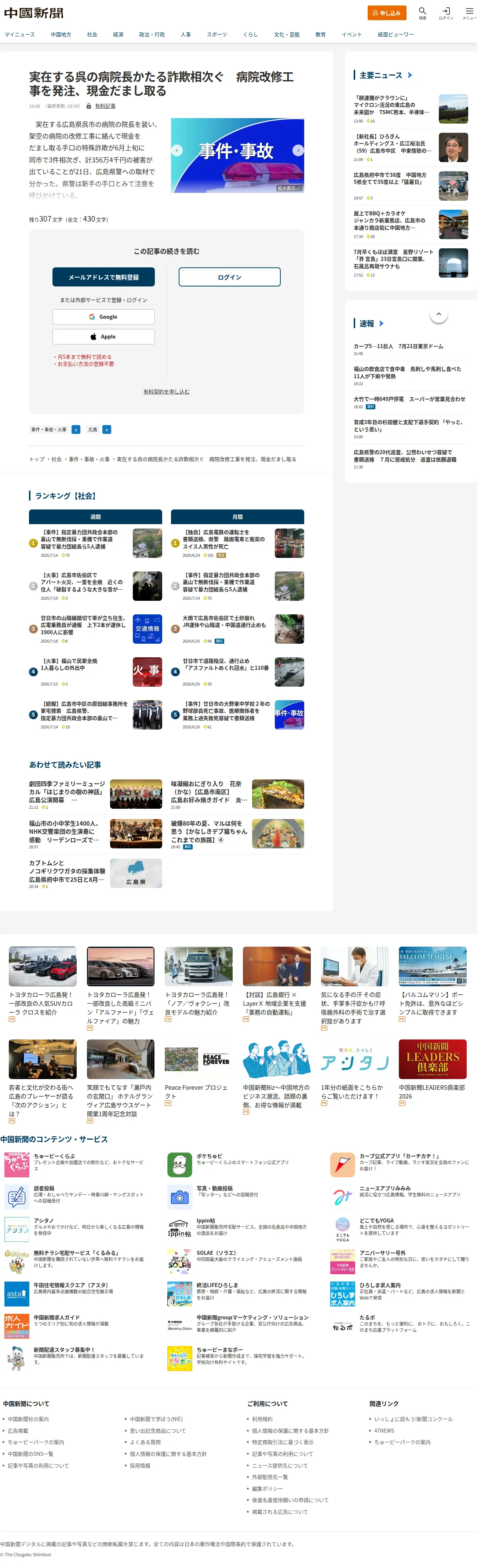
Task: Select the 週間 ranking tab
Action: [x=96, y=517]
